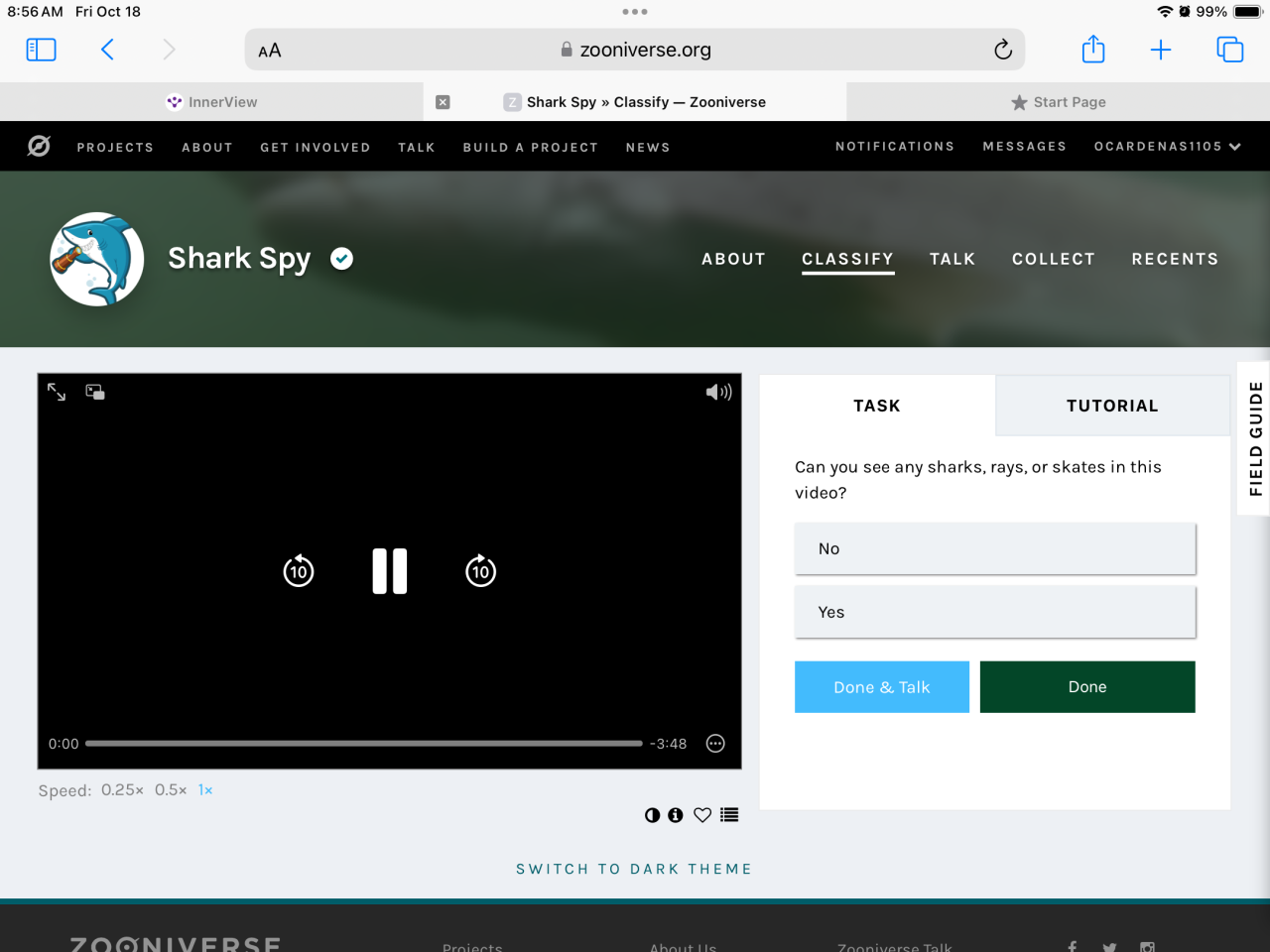Open the Shark Spy Talk page
The width and height of the screenshot is (1270, 952).
(952, 259)
